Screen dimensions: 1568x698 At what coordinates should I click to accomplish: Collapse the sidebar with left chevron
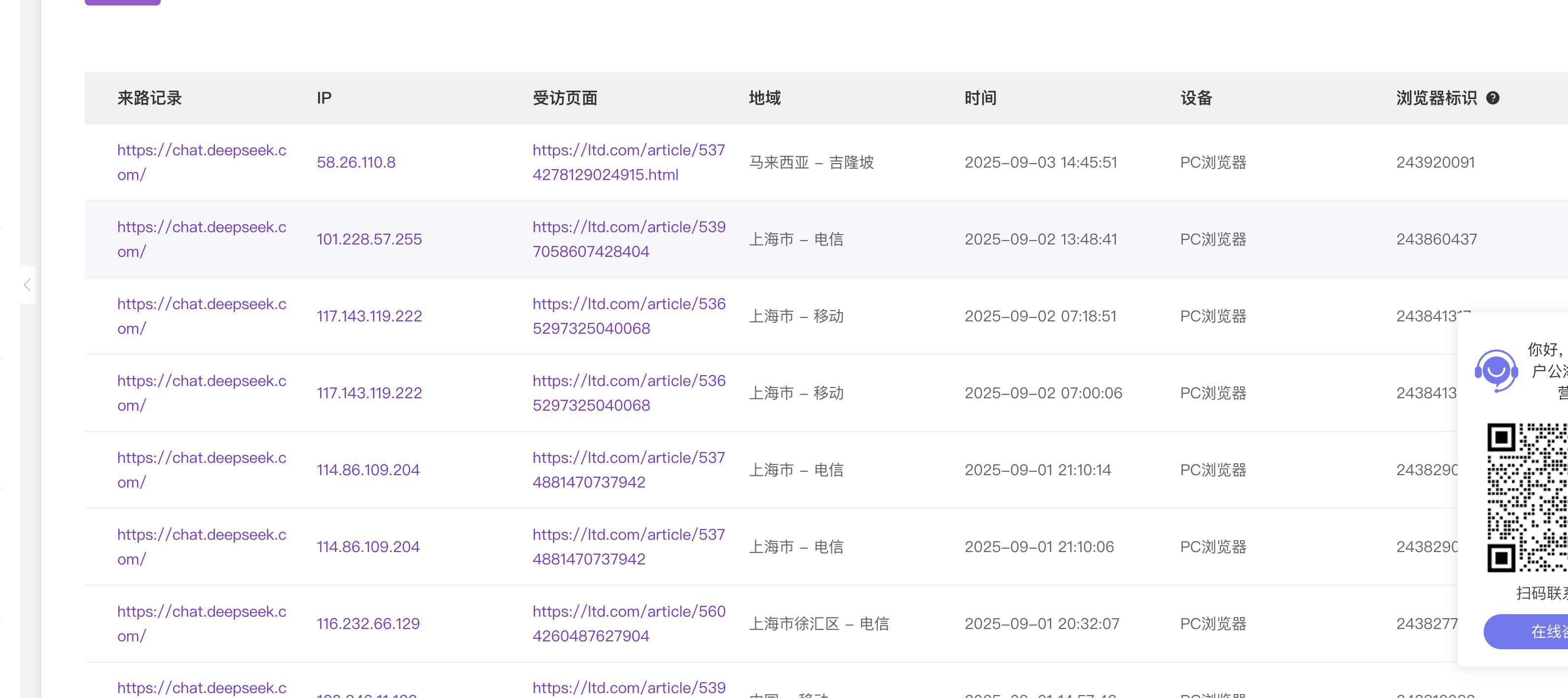[28, 285]
